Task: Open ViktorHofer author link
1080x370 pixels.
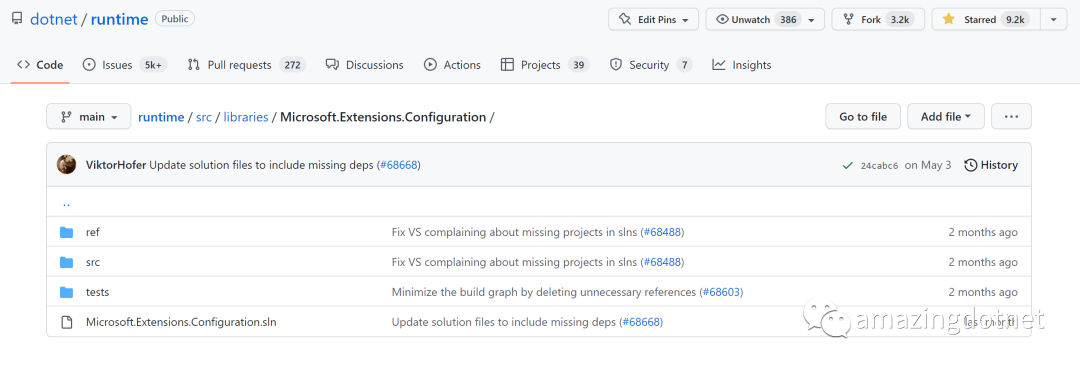Action: [x=116, y=165]
